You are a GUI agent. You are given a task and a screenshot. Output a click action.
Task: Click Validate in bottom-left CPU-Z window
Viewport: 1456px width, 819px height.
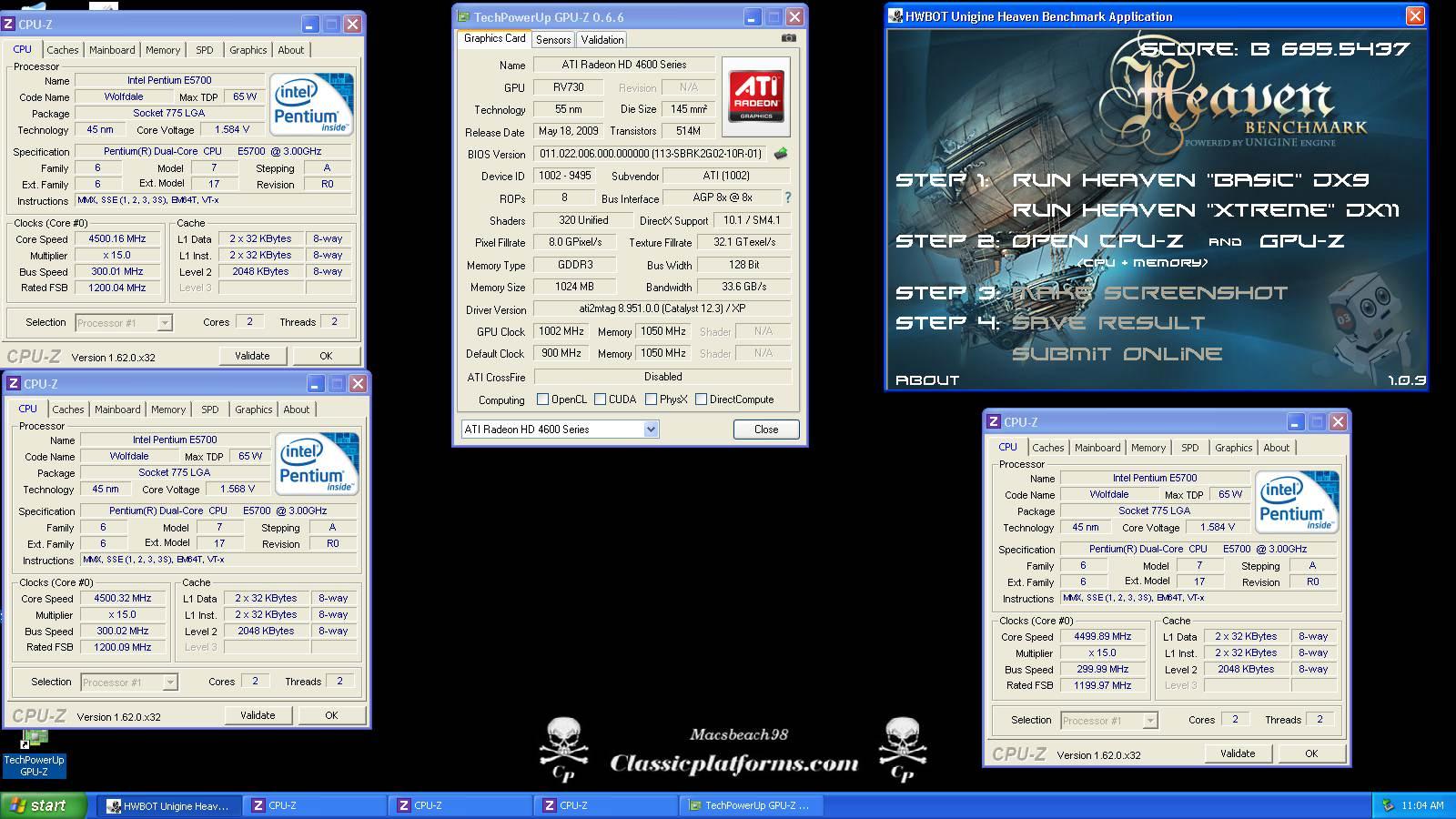(258, 715)
